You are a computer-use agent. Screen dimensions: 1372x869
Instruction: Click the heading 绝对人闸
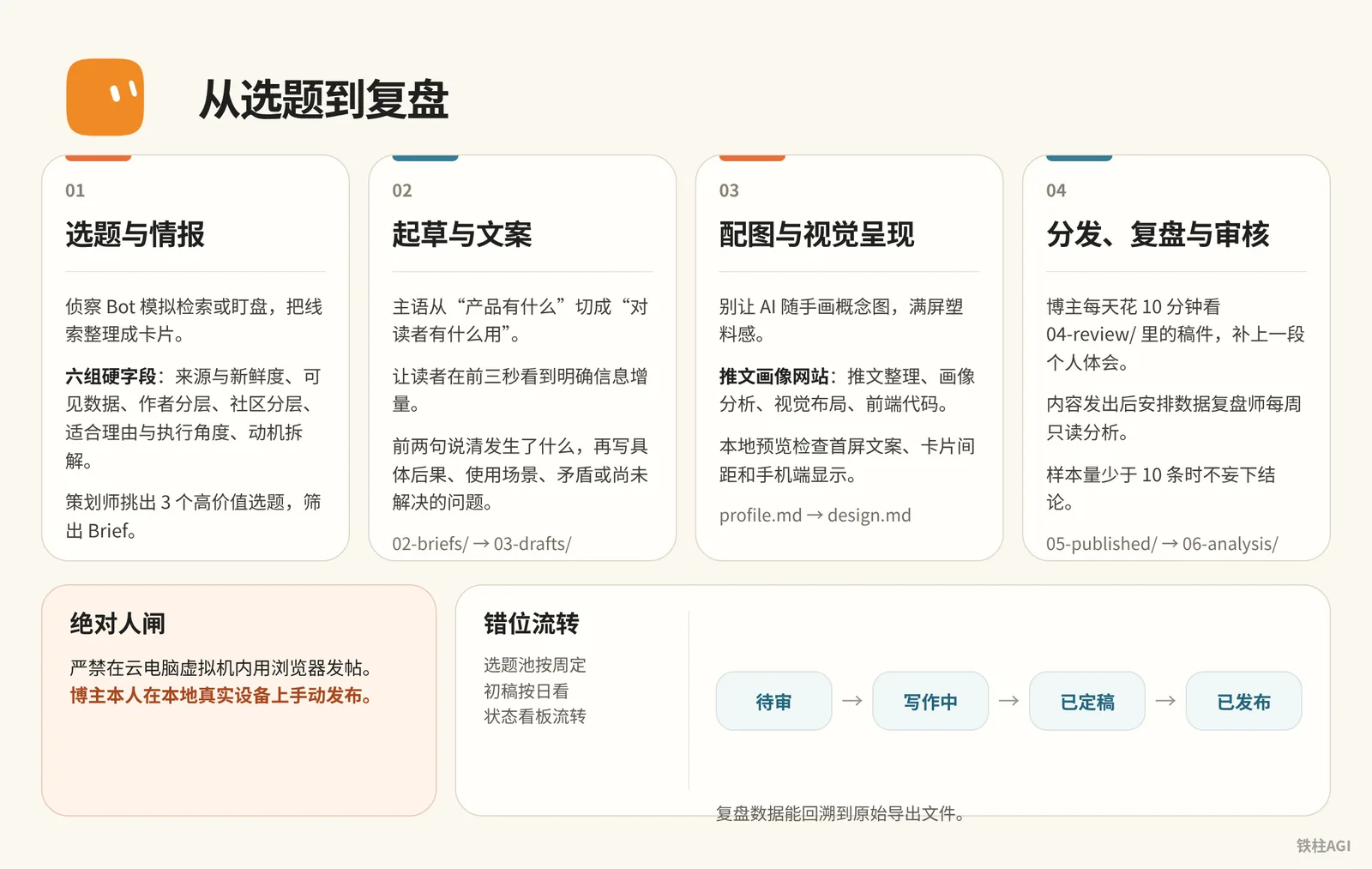(117, 623)
